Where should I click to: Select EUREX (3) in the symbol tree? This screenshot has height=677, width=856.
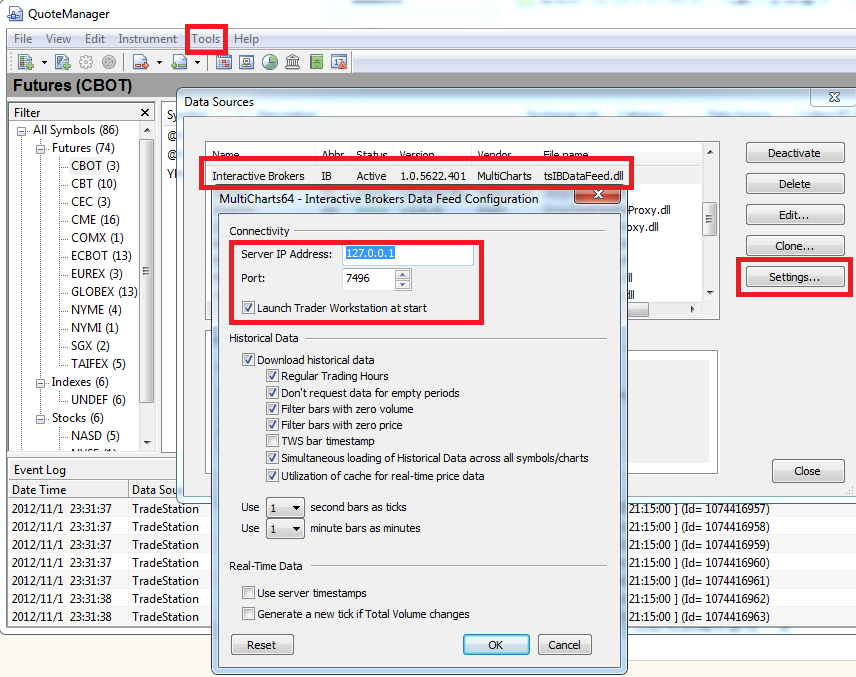(x=96, y=274)
